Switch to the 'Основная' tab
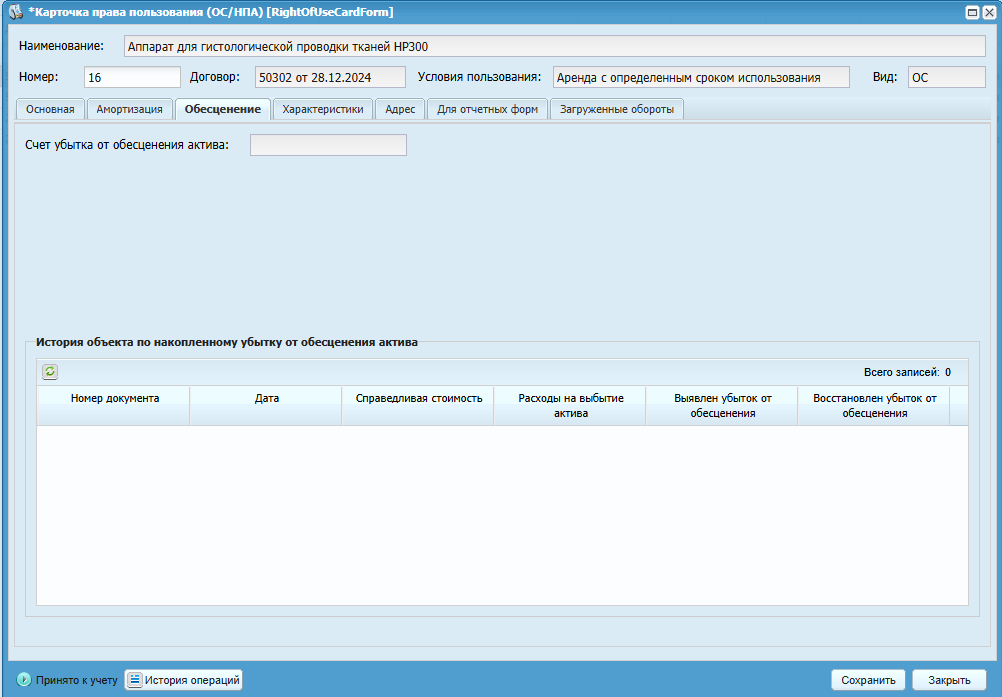The image size is (1002, 697). (x=50, y=109)
